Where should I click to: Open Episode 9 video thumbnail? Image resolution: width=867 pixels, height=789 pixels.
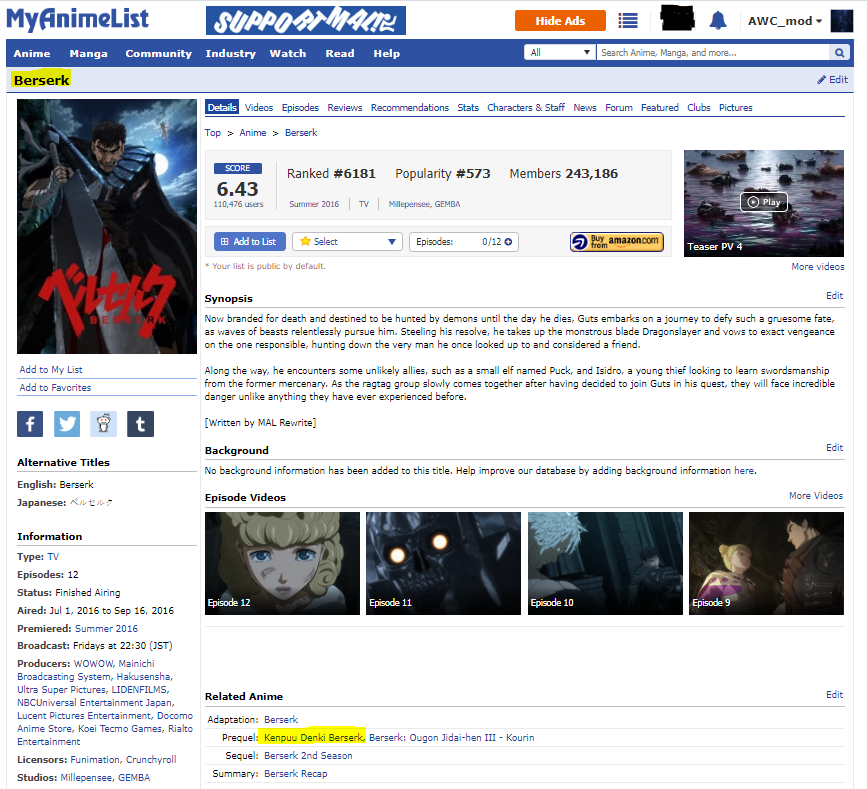766,563
